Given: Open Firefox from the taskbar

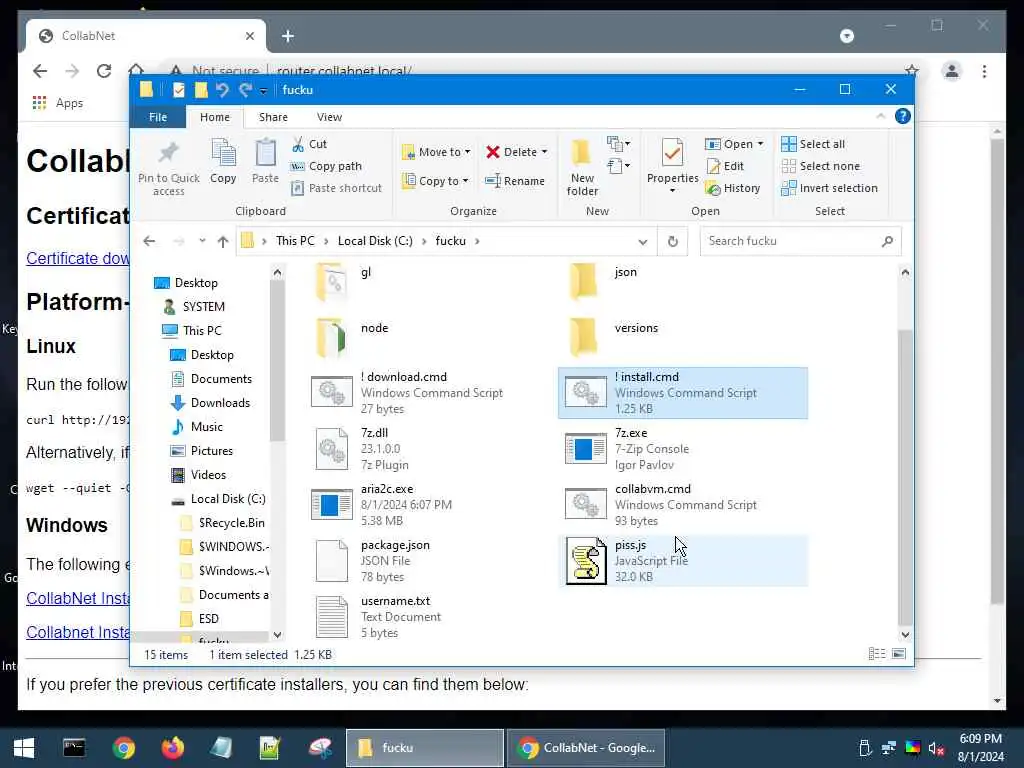Looking at the screenshot, I should tap(173, 748).
